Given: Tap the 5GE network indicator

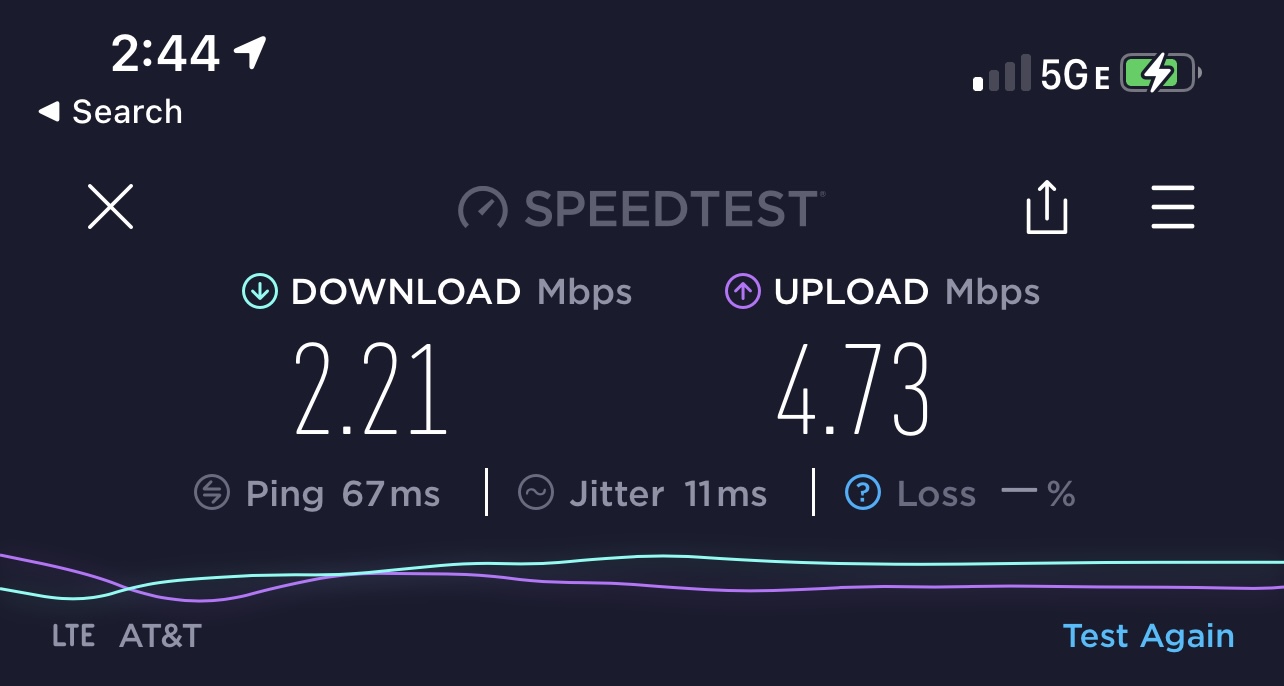Looking at the screenshot, I should (1076, 75).
